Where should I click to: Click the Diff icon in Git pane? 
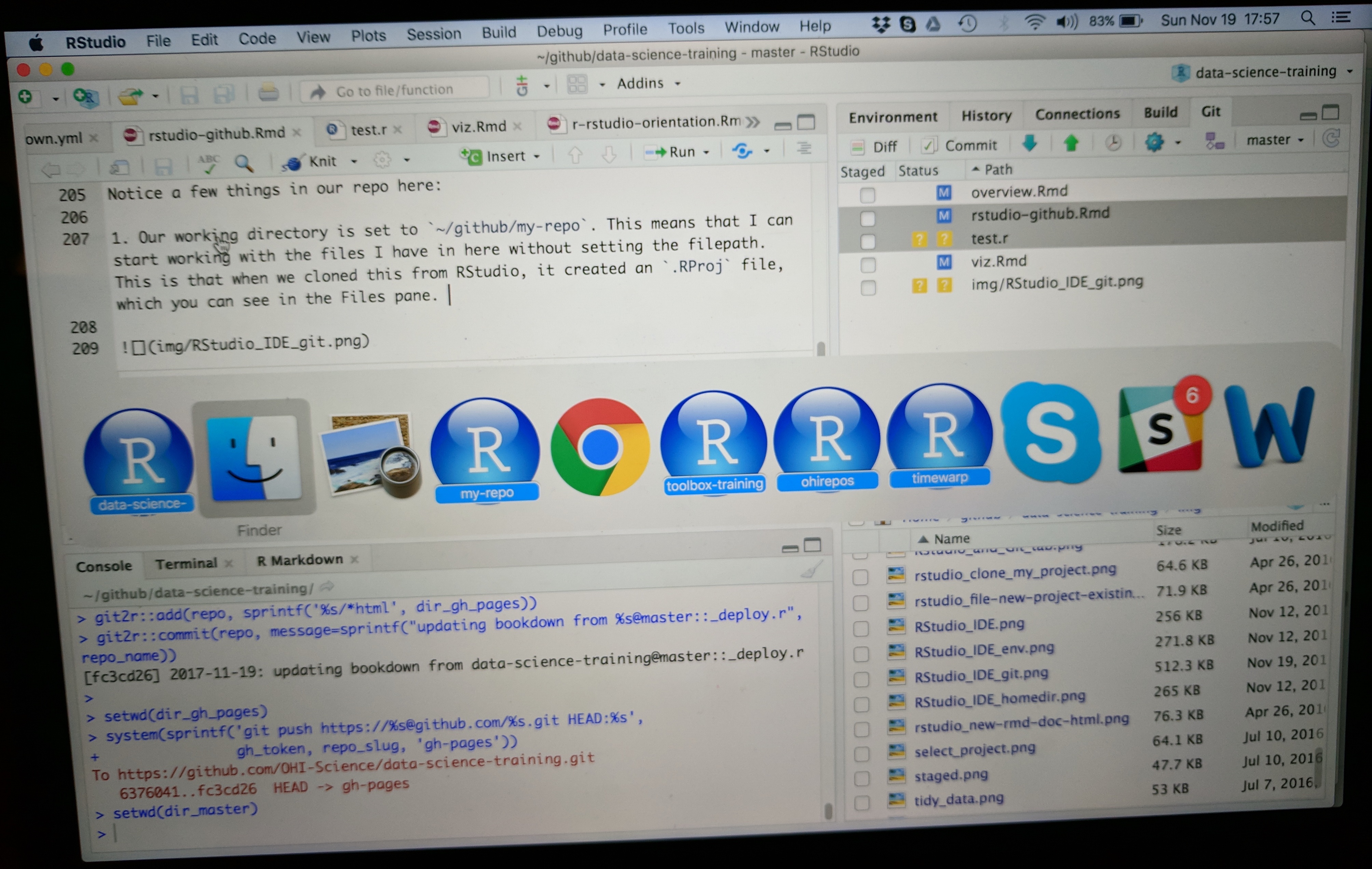pyautogui.click(x=857, y=148)
